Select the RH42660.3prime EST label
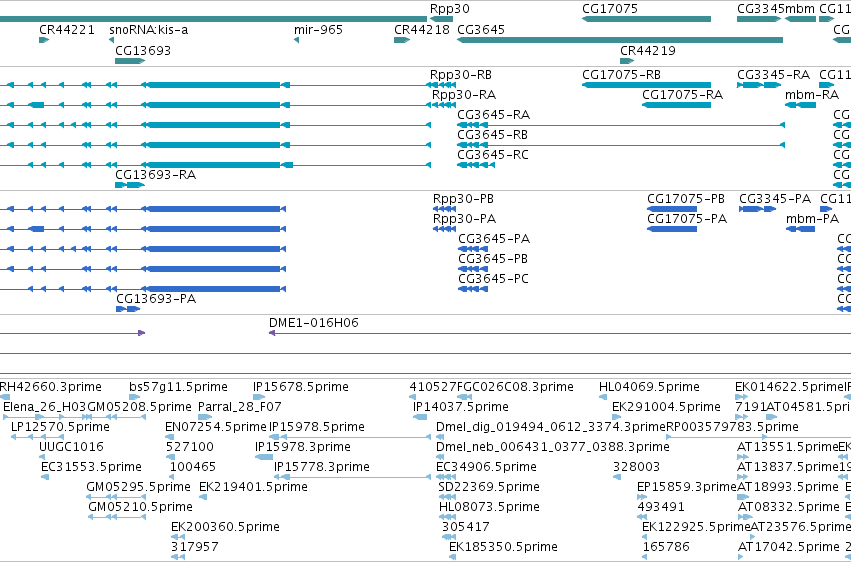Image resolution: width=851 pixels, height=562 pixels. coord(50,387)
